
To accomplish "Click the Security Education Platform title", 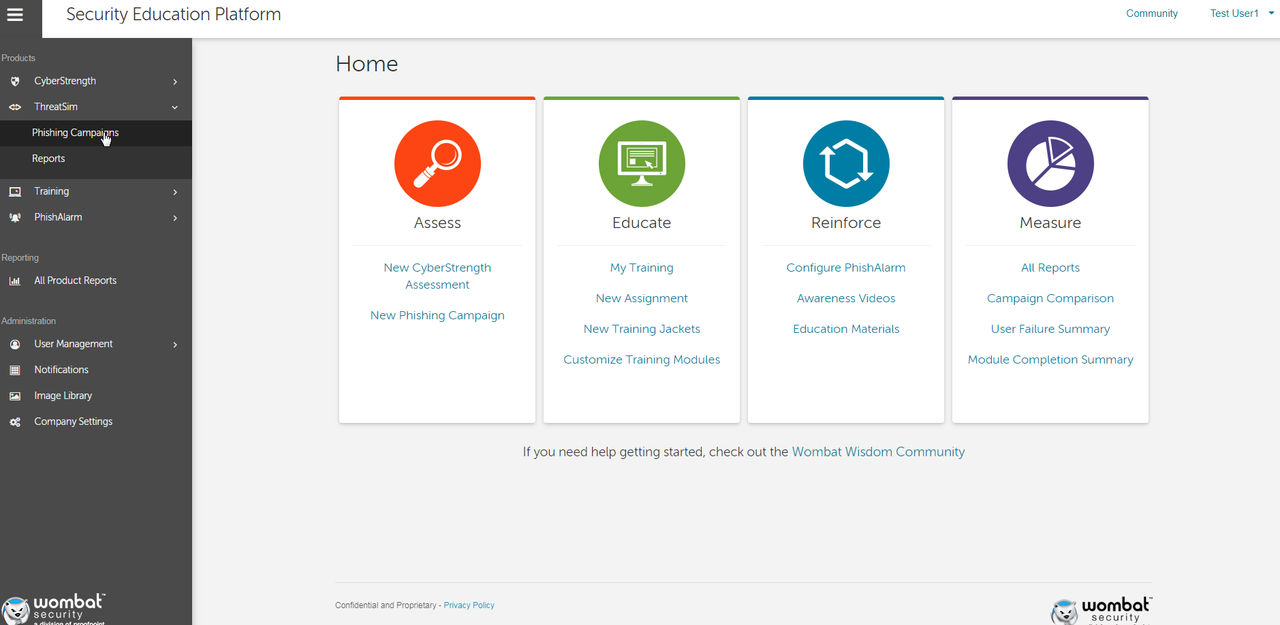I will click(x=173, y=14).
